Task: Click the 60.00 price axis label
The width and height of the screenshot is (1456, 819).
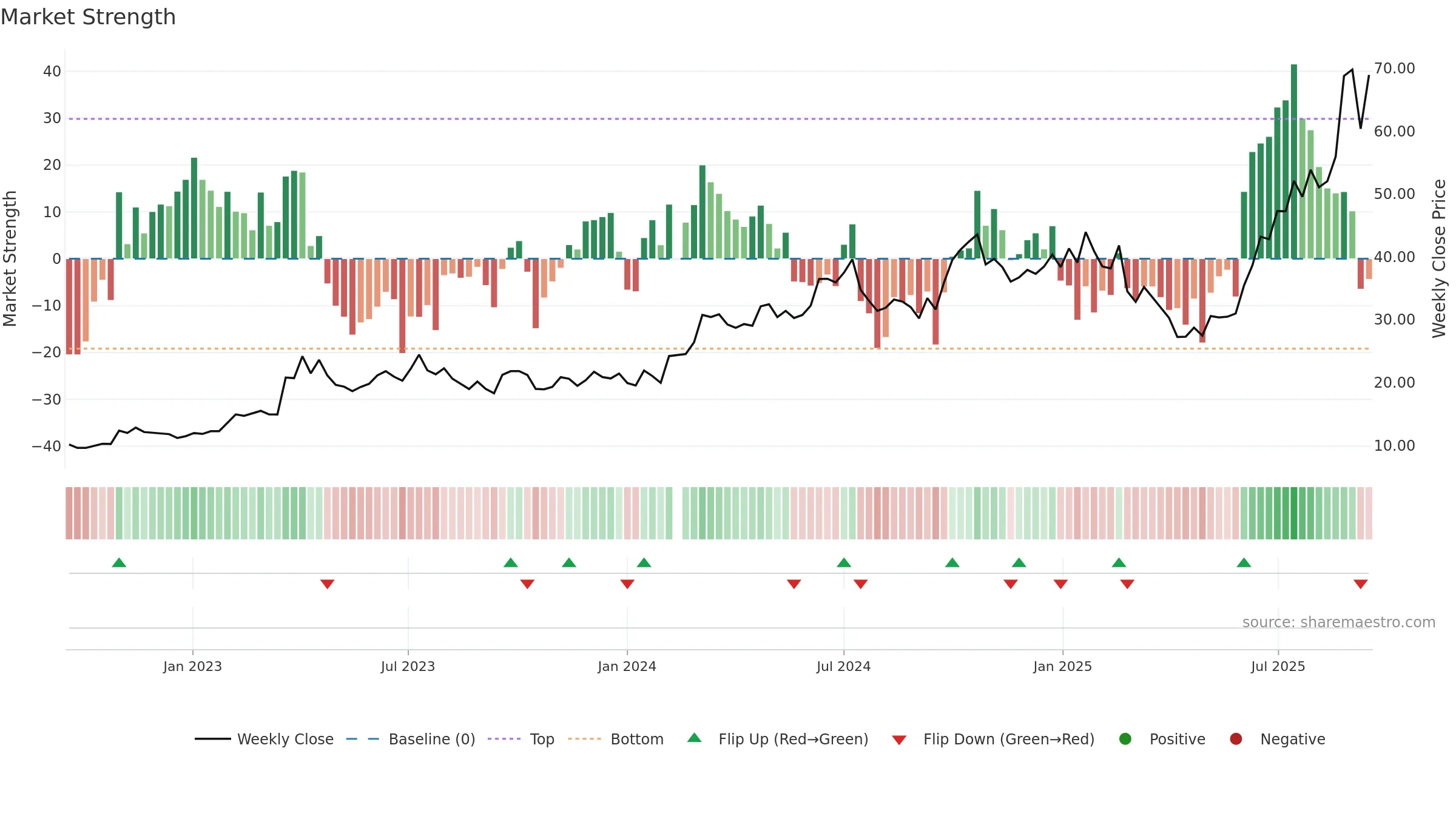Action: tap(1394, 132)
